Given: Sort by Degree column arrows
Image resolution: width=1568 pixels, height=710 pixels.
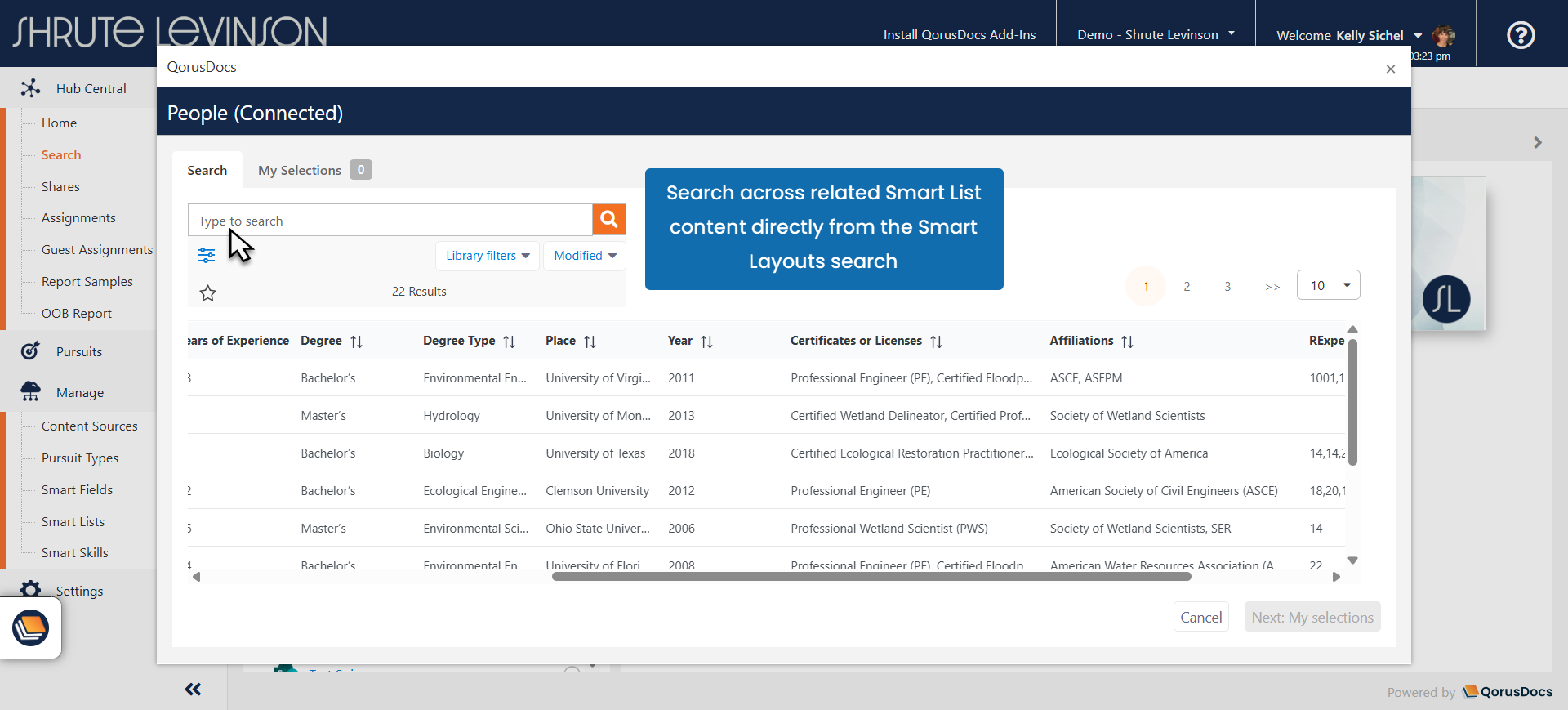Looking at the screenshot, I should click(x=356, y=342).
